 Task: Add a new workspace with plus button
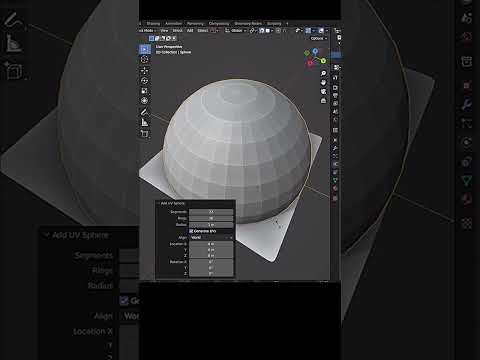click(x=287, y=23)
